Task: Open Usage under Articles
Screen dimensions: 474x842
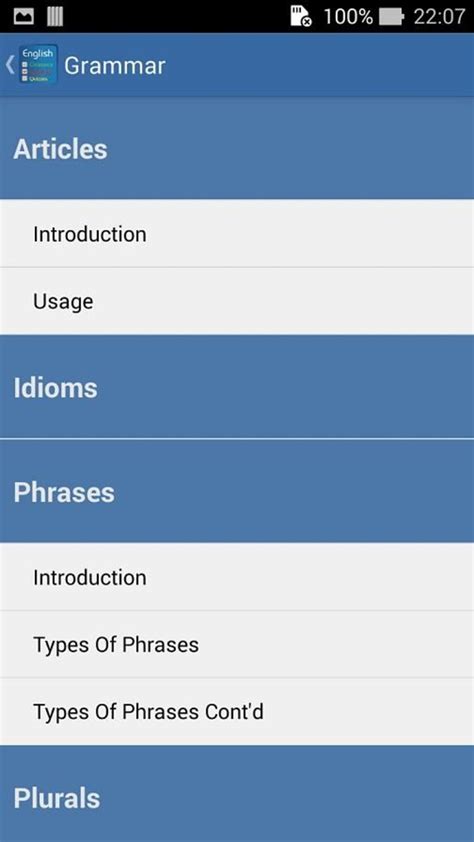Action: pyautogui.click(x=237, y=301)
